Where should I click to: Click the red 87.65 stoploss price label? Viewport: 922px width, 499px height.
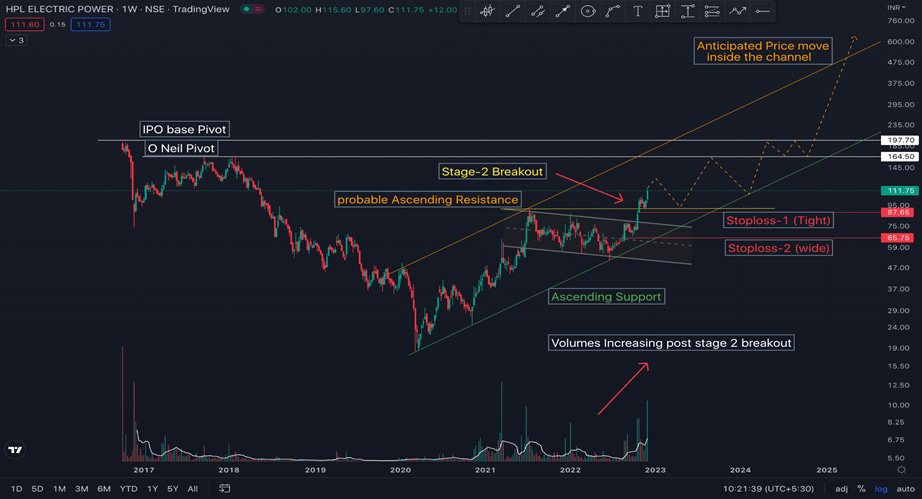pos(898,212)
